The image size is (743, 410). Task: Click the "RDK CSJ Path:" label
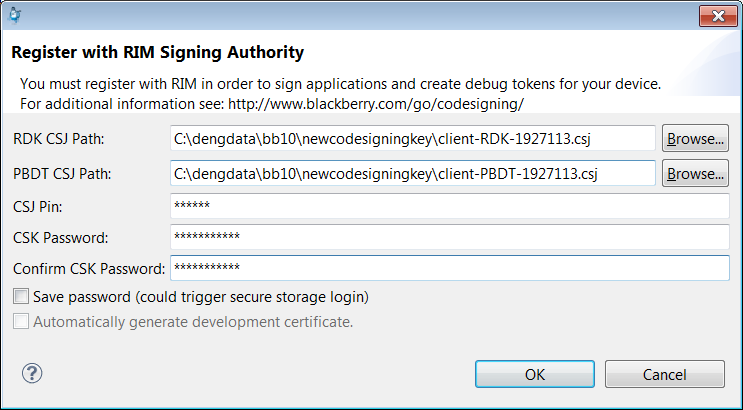(59, 139)
